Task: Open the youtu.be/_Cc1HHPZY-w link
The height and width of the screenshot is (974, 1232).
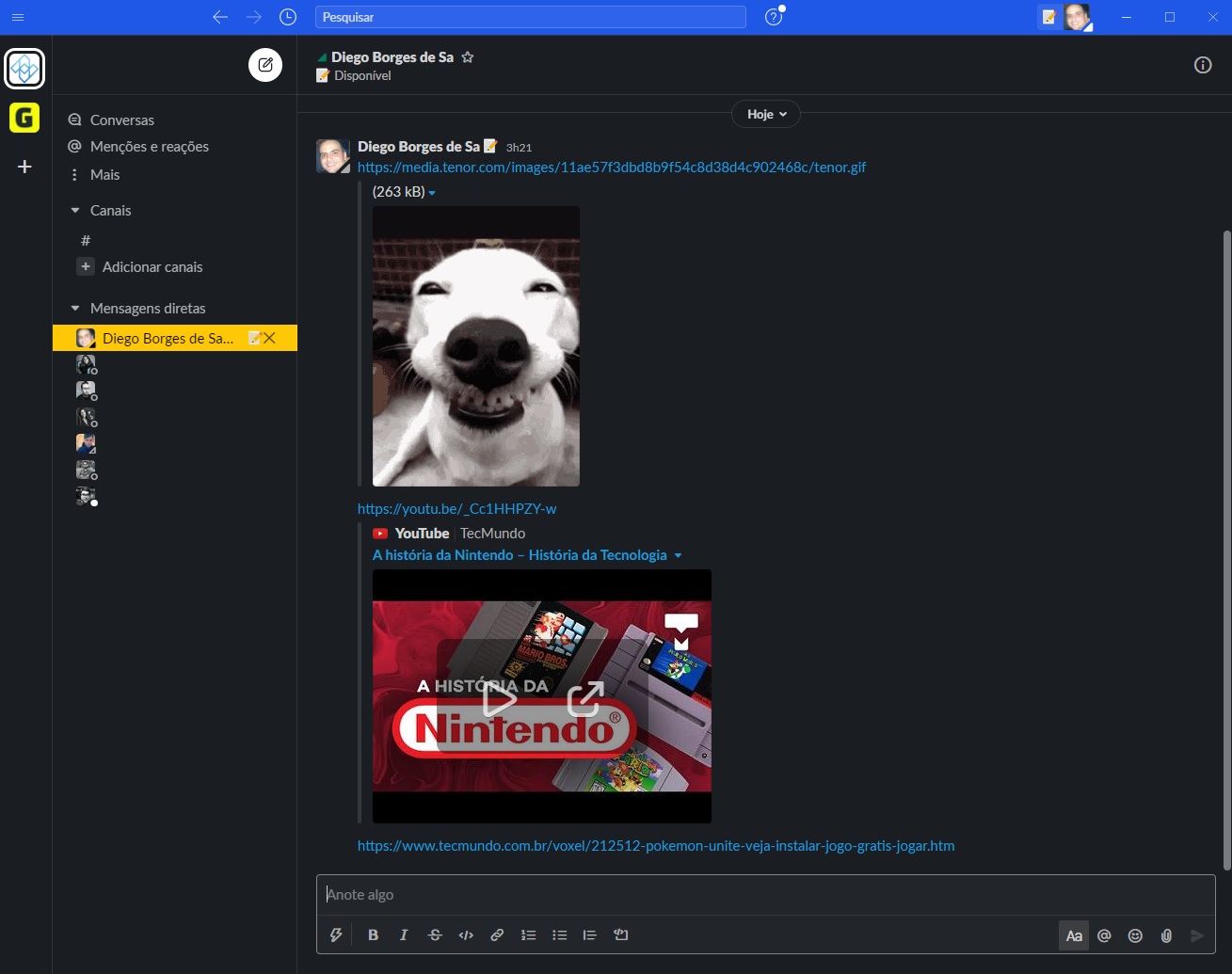Action: coord(456,509)
